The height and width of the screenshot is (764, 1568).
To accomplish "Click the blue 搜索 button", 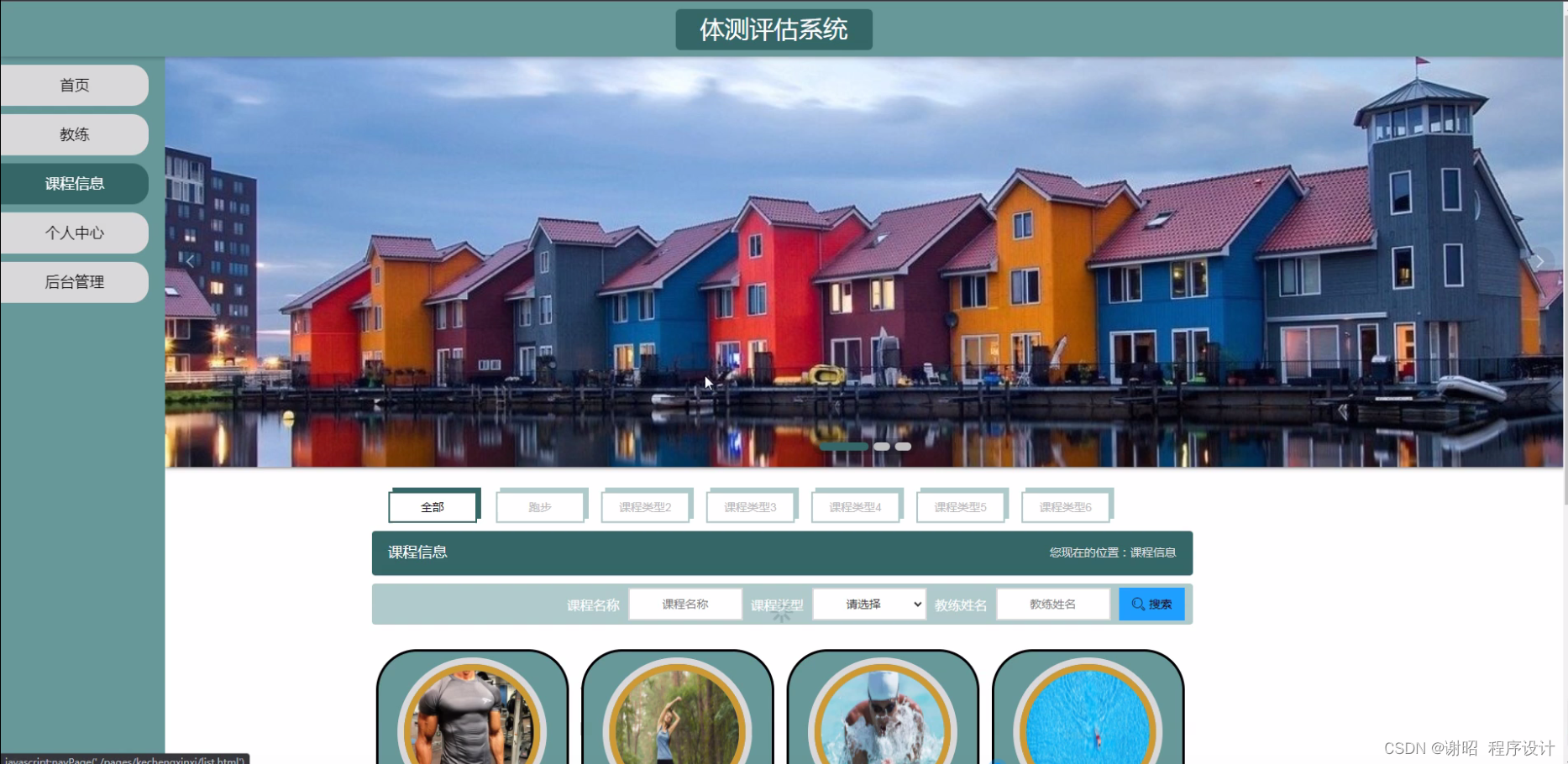I will (x=1151, y=604).
